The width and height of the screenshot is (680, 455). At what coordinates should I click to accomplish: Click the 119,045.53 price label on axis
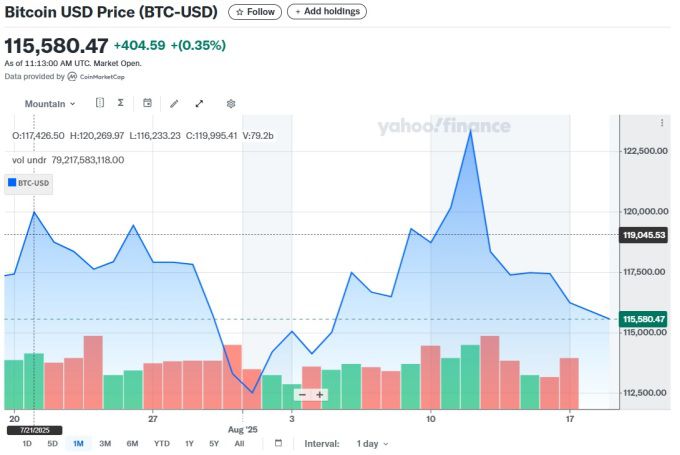click(x=643, y=235)
